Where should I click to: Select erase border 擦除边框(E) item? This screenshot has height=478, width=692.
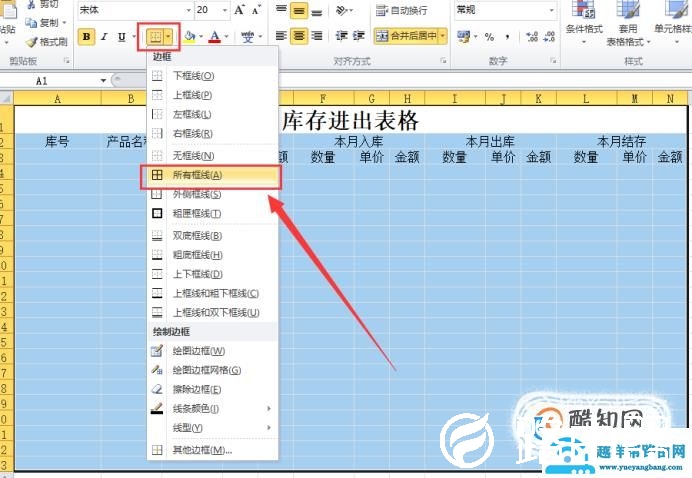[213, 389]
